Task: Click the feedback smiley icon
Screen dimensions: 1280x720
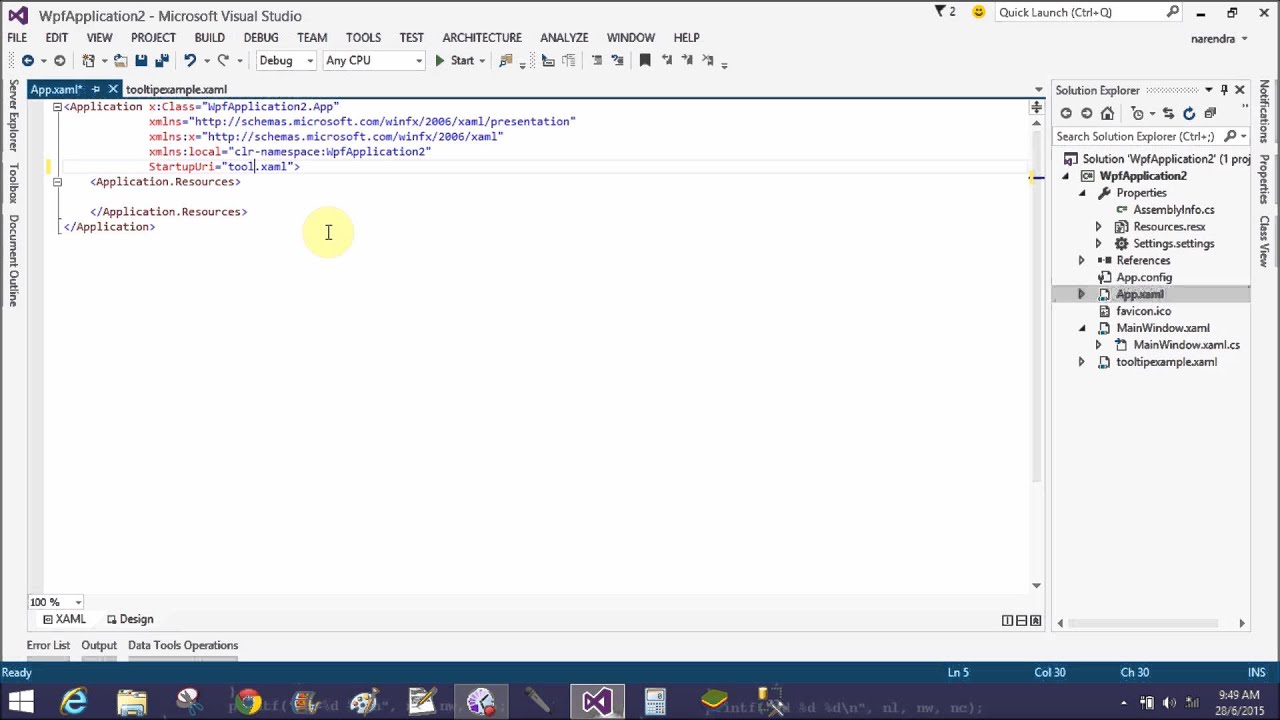Action: coord(978,12)
